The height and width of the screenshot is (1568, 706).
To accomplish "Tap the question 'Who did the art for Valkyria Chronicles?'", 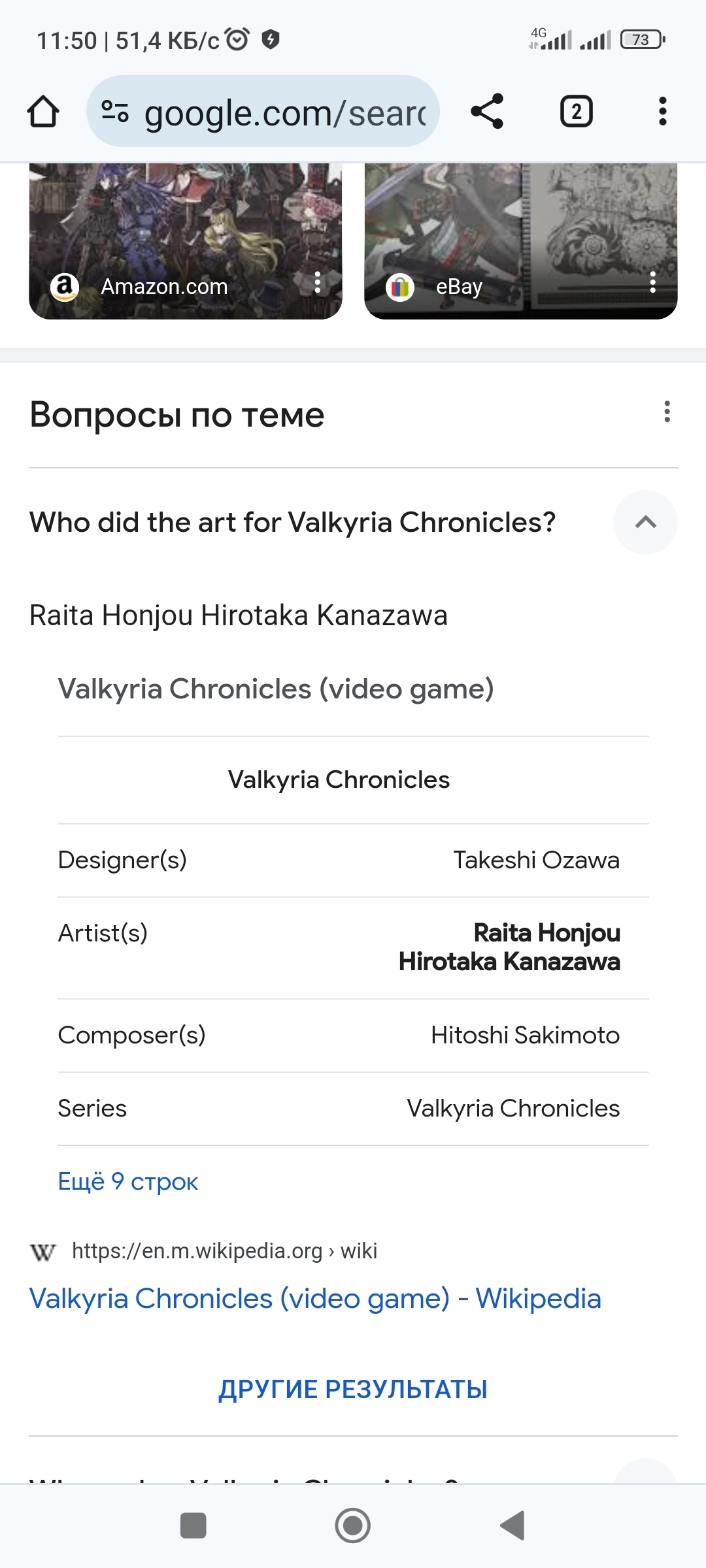I will (x=293, y=522).
